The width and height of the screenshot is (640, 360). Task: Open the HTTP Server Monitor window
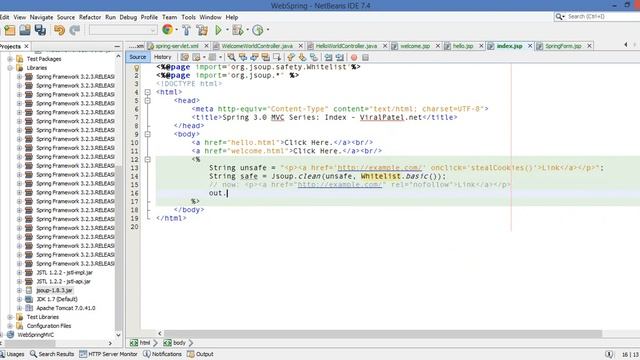(x=109, y=354)
